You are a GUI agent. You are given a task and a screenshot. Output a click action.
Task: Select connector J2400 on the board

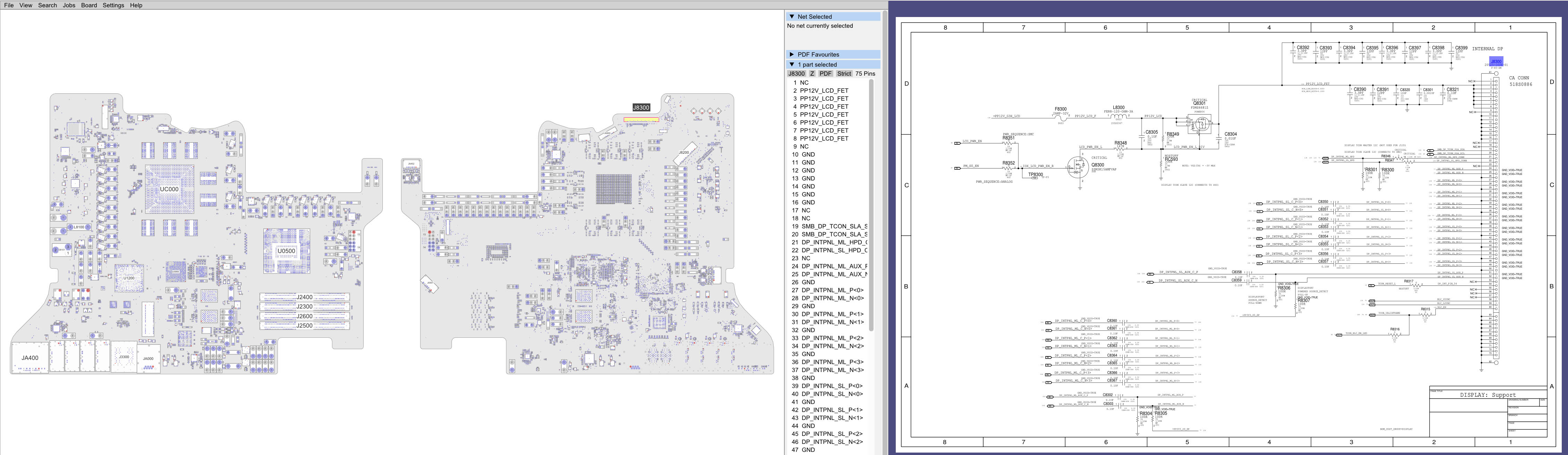tap(304, 297)
